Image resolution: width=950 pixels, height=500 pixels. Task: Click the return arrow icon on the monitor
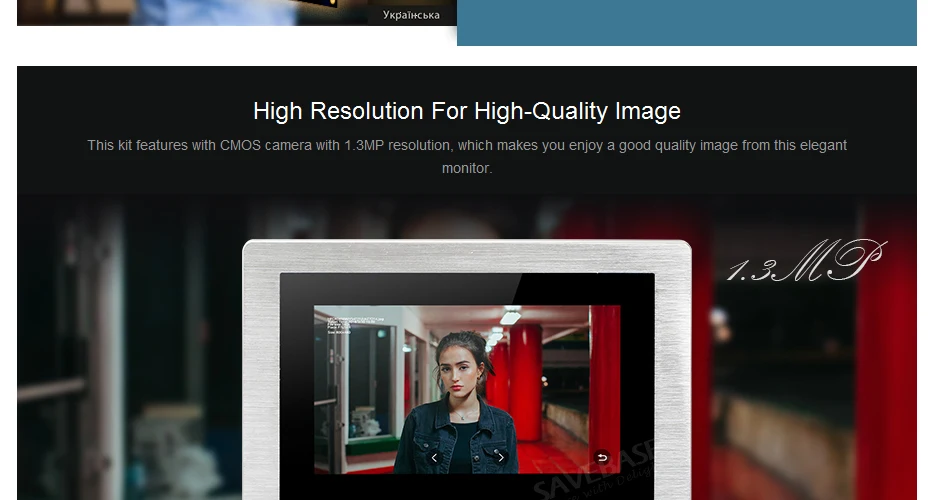[602, 458]
